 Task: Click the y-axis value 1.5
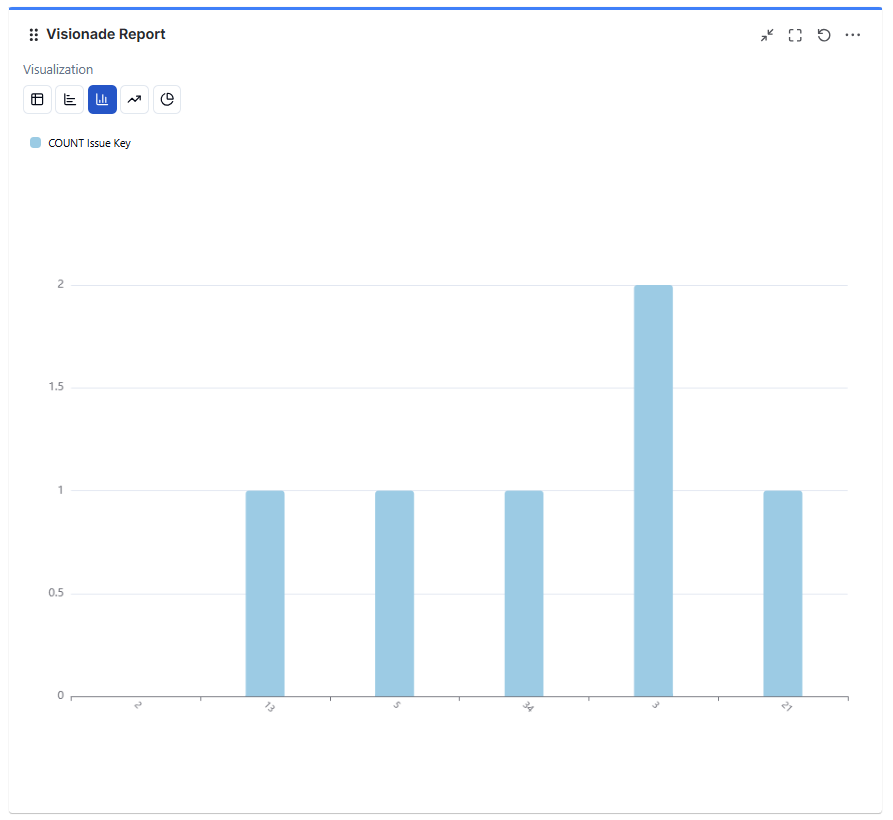pyautogui.click(x=56, y=387)
